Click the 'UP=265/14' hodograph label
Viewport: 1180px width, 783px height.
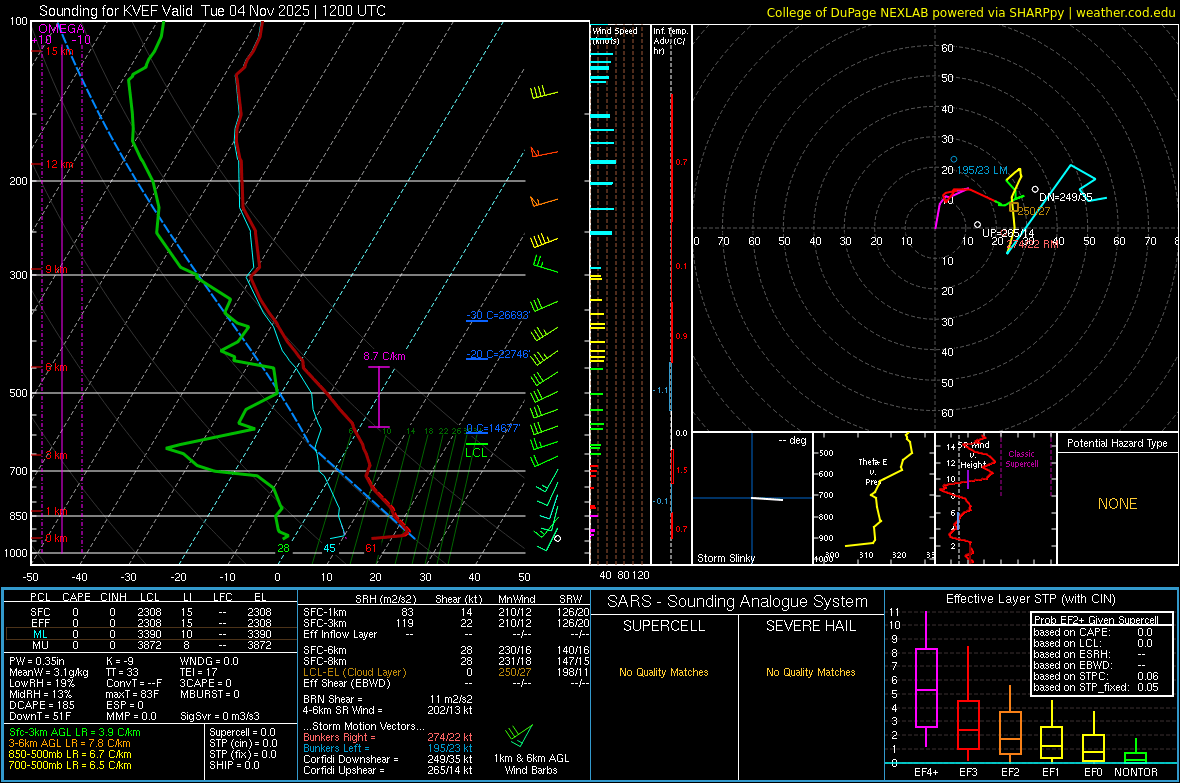1008,233
